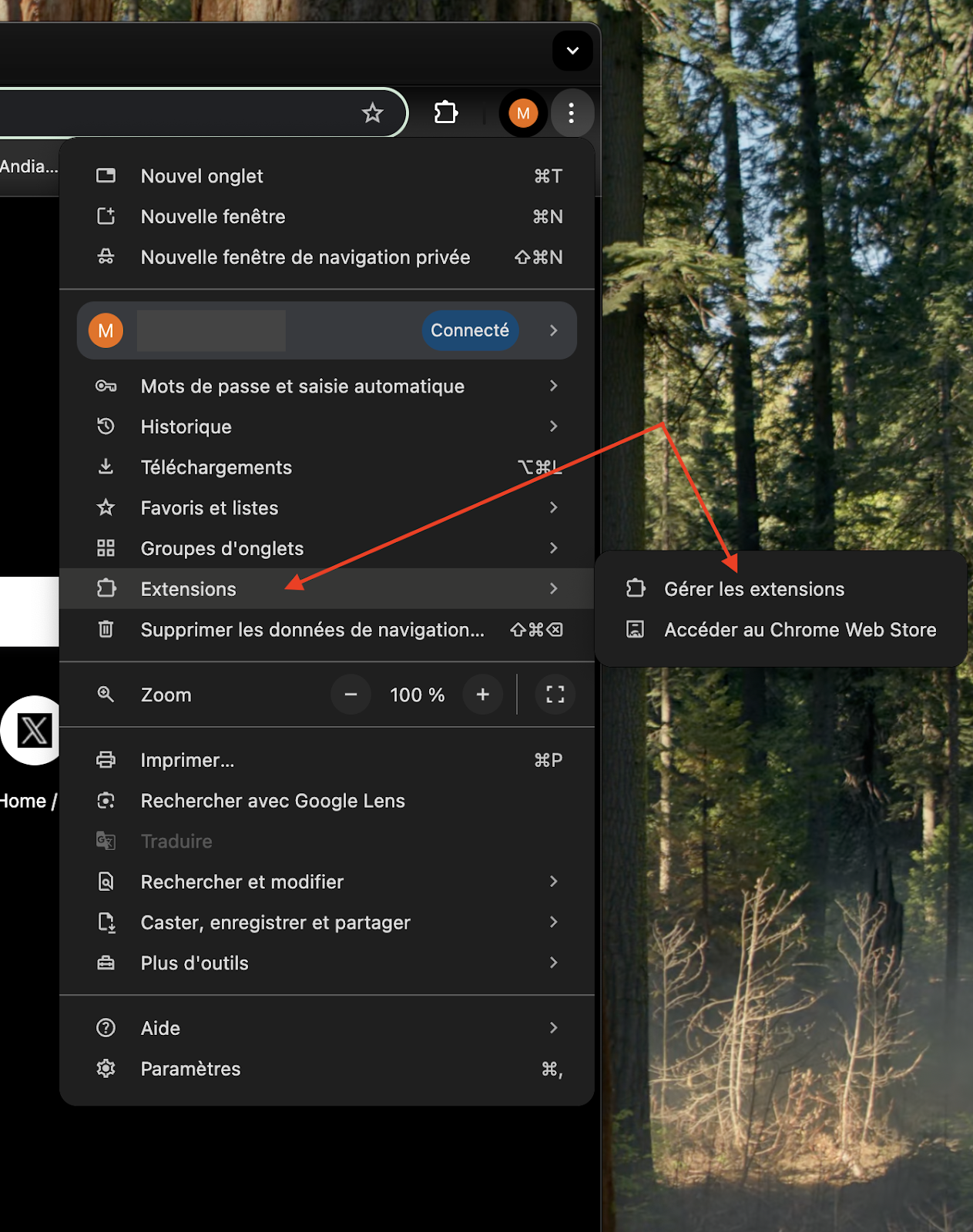The image size is (973, 1232).
Task: Choose Rechercher avec Google Lens
Action: tap(327, 801)
